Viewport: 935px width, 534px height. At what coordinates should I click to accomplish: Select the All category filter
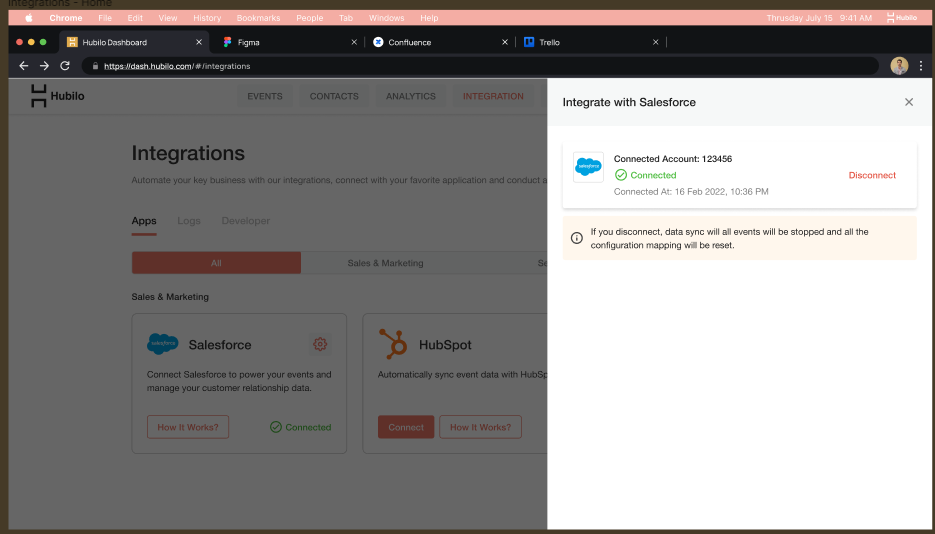click(216, 263)
